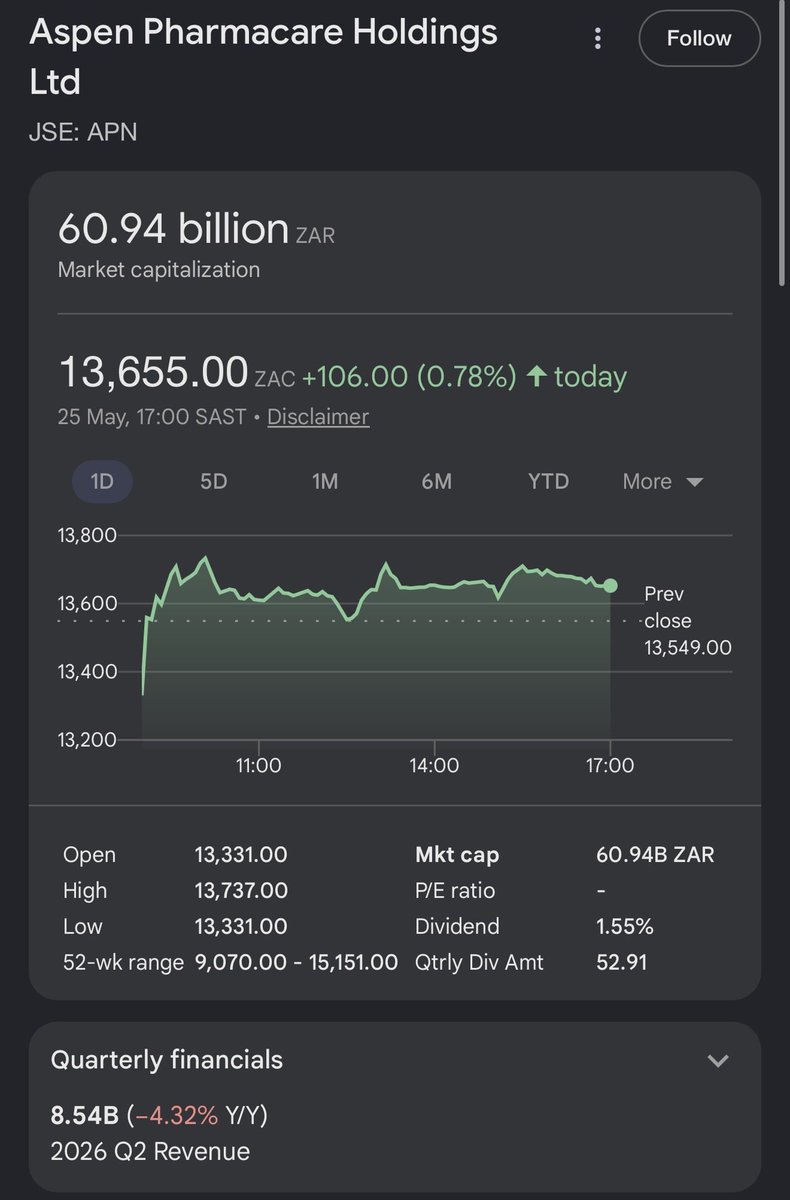
Task: Click the 60.94 billion market capitalization value
Action: click(173, 229)
